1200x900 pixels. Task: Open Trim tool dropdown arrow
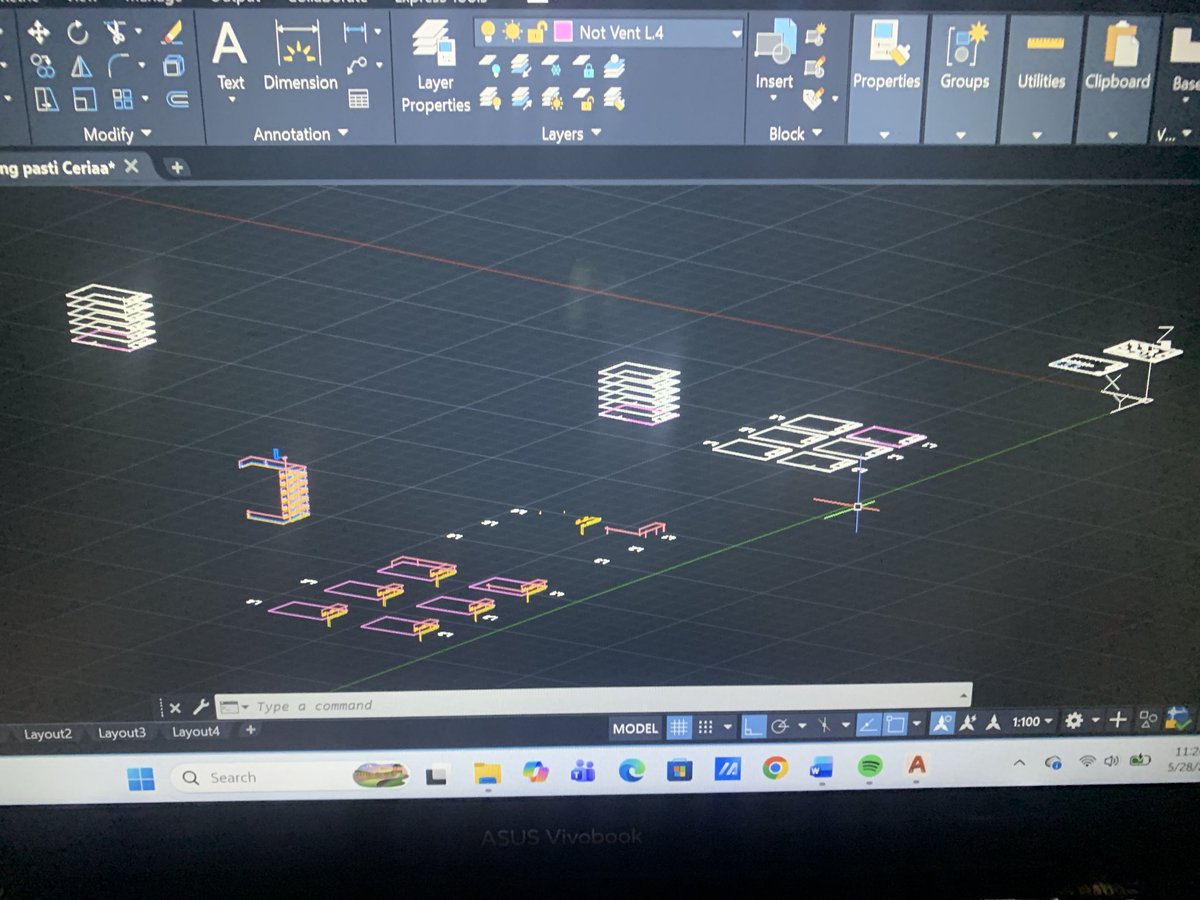coord(137,33)
